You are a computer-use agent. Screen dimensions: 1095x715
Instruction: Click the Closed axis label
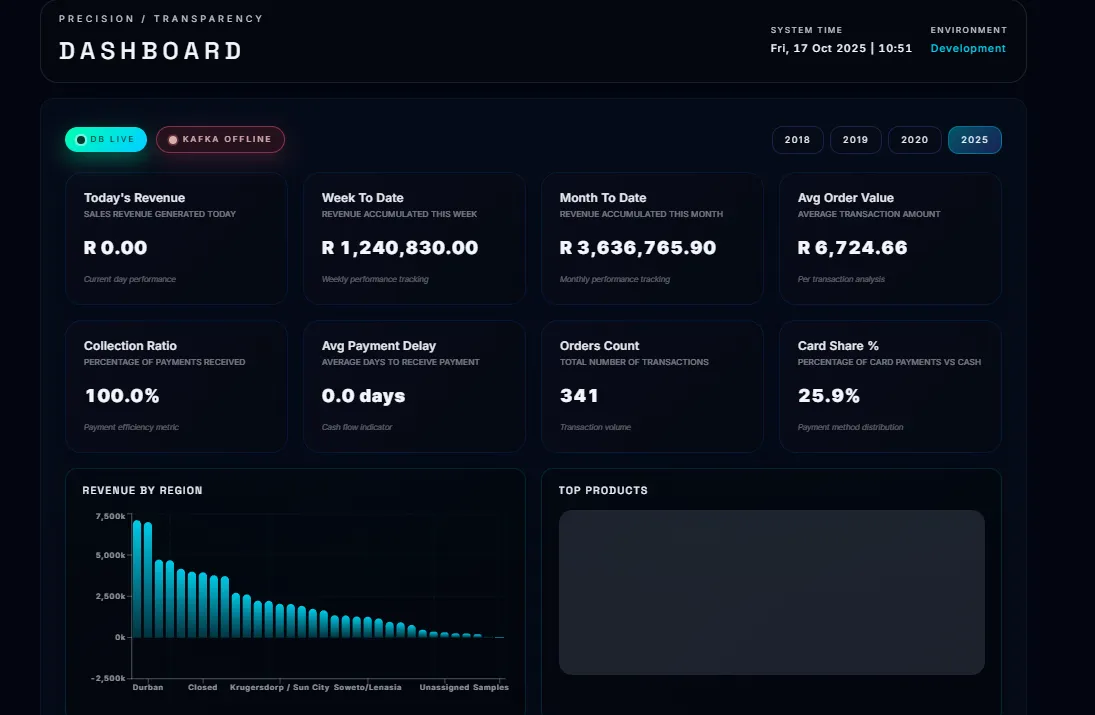tap(203, 687)
